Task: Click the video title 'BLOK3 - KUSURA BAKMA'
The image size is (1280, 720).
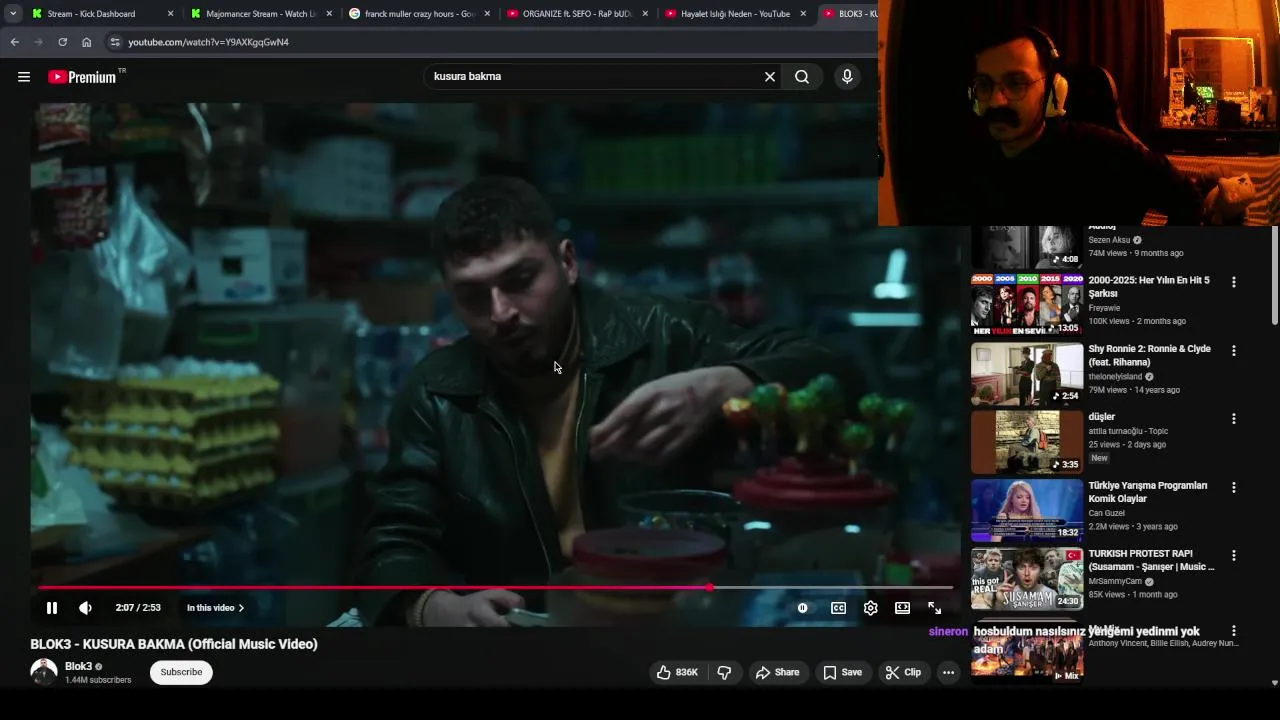Action: (174, 644)
